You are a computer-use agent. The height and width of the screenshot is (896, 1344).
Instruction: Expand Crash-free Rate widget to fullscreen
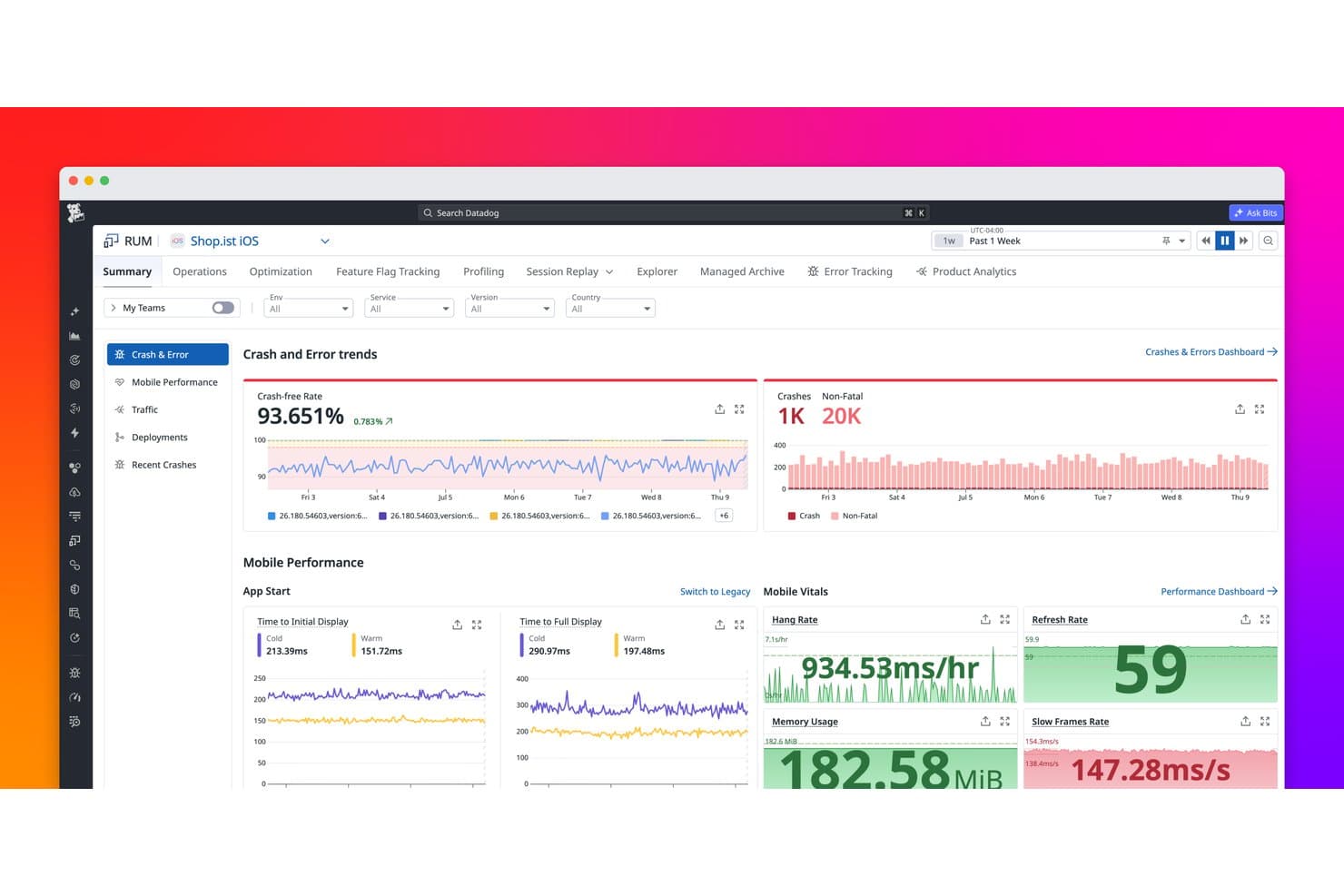(739, 409)
